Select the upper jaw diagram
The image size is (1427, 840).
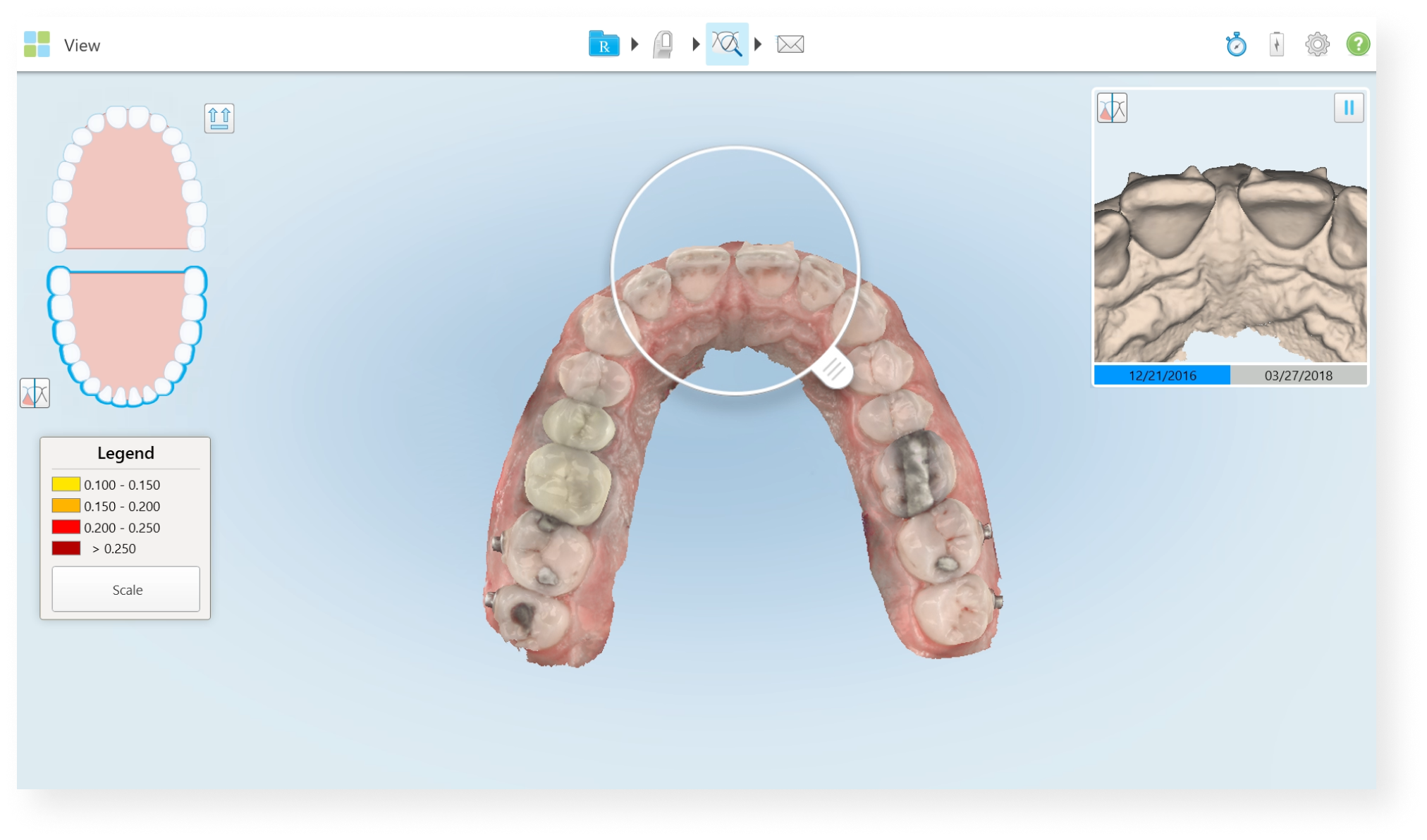pos(127,179)
